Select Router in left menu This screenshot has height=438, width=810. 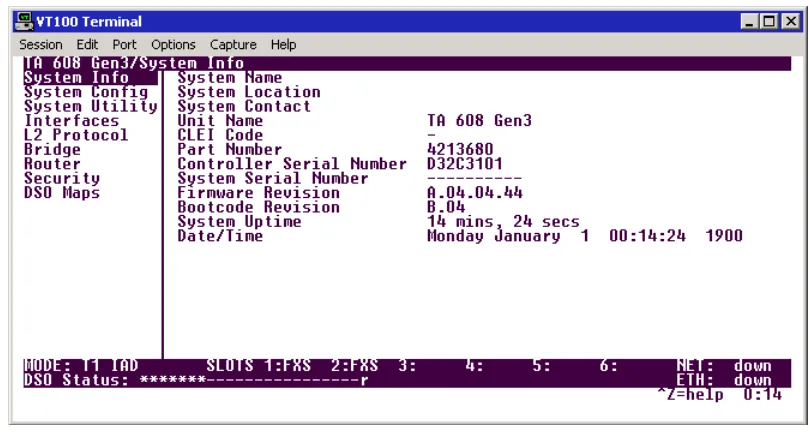52,164
